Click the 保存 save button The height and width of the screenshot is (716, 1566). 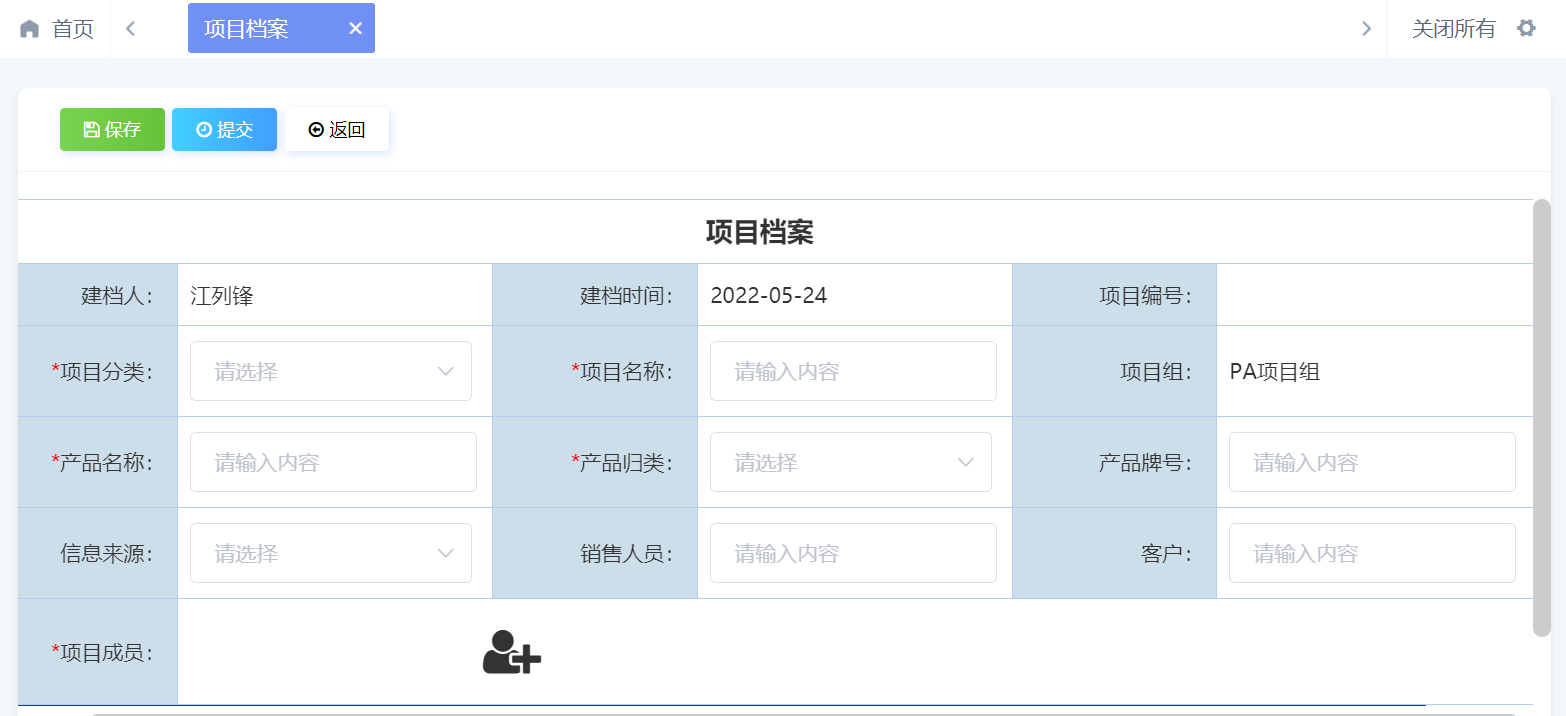click(112, 129)
